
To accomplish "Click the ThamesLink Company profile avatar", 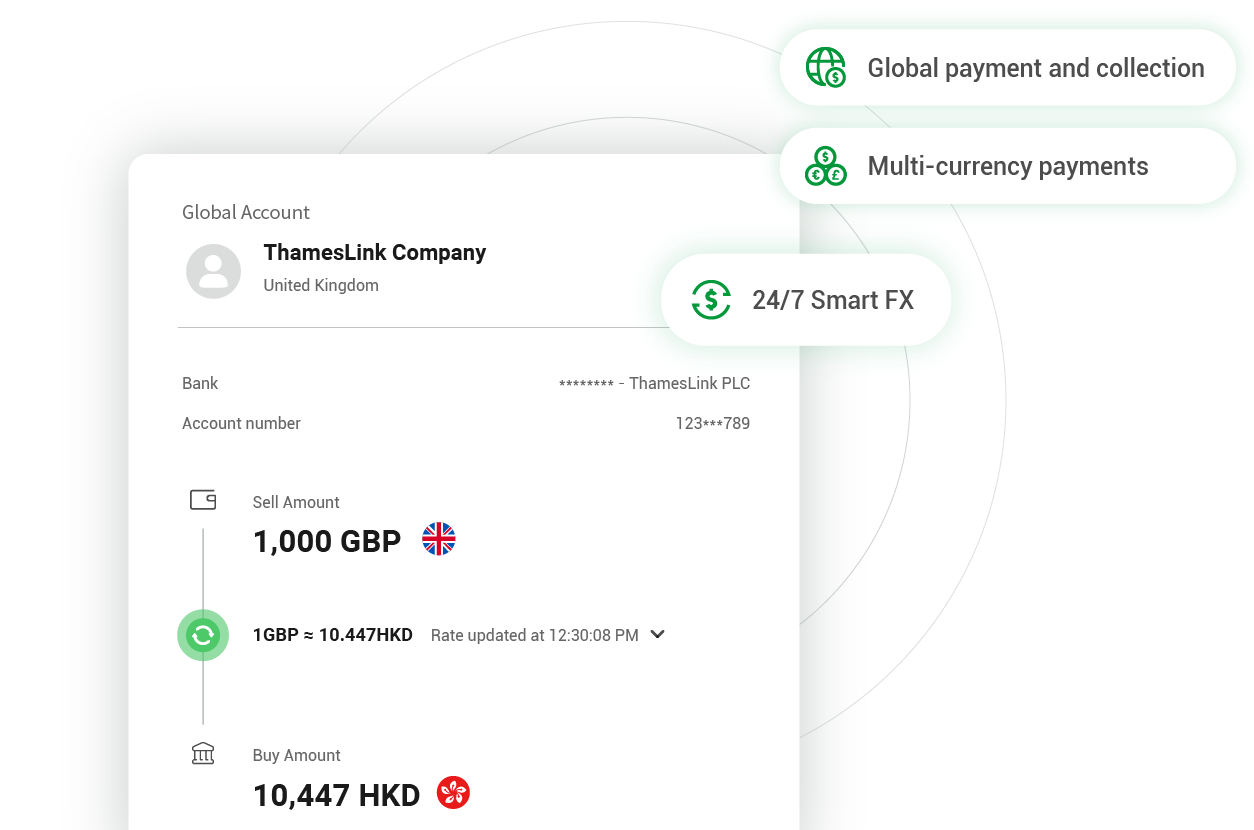I will [x=214, y=271].
